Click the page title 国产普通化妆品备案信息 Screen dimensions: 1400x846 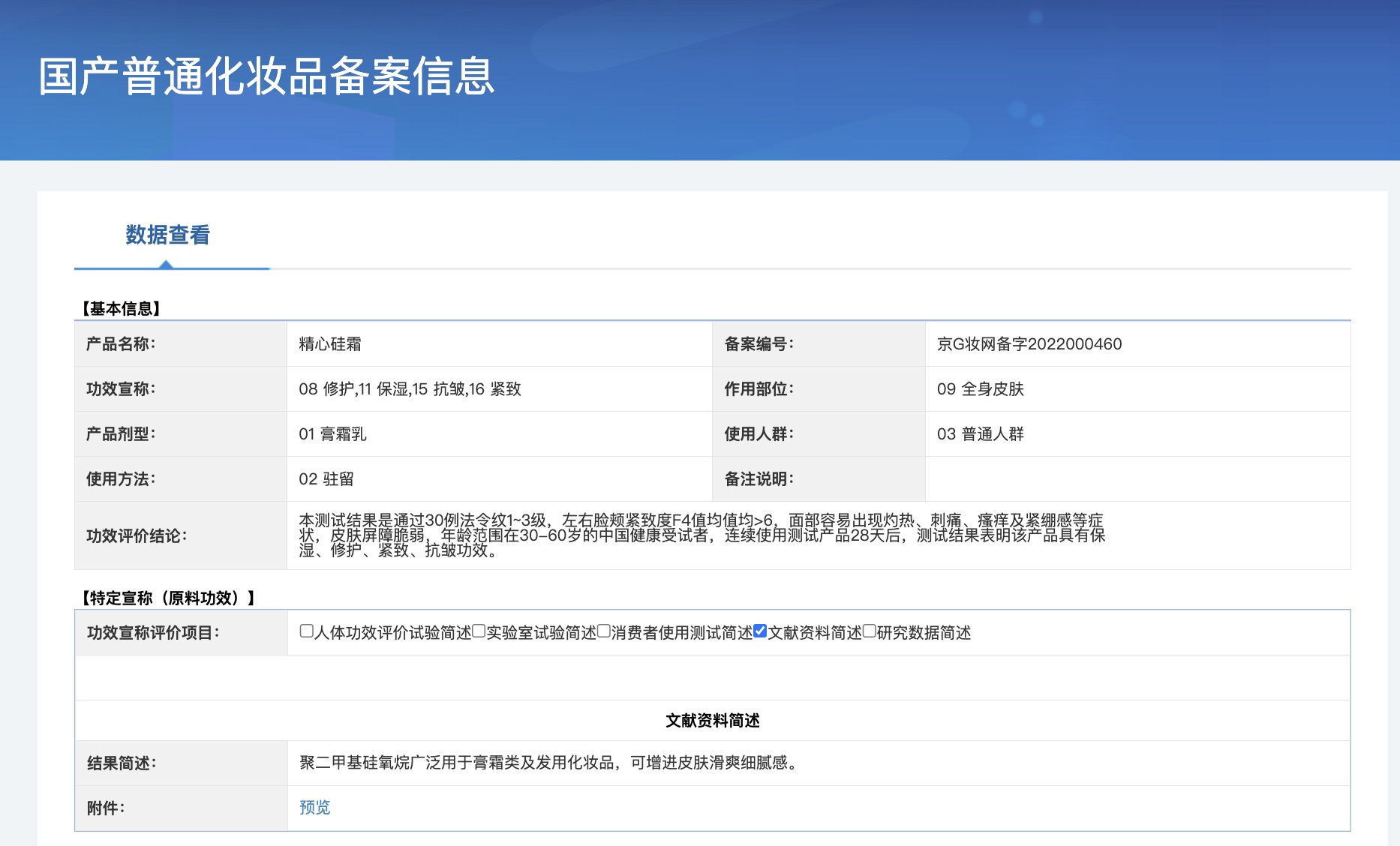[266, 76]
